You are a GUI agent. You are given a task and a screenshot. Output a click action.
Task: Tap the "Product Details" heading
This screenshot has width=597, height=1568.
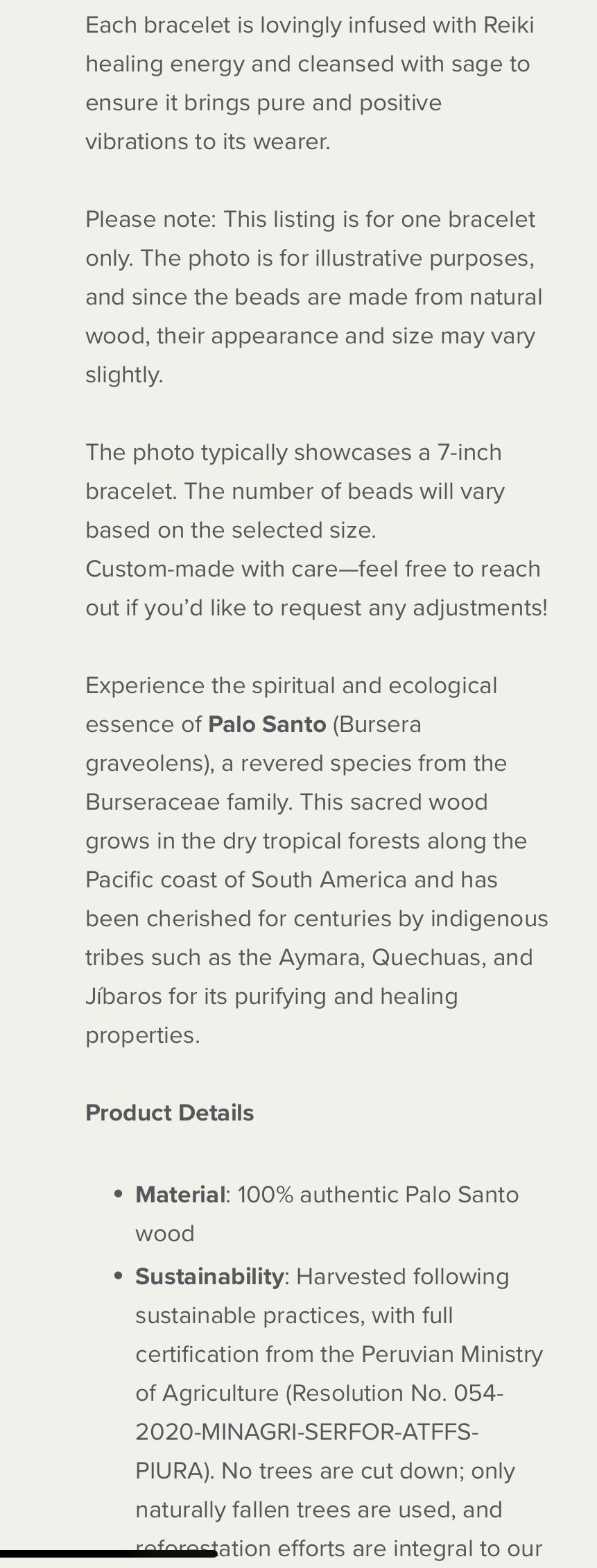(x=169, y=1113)
